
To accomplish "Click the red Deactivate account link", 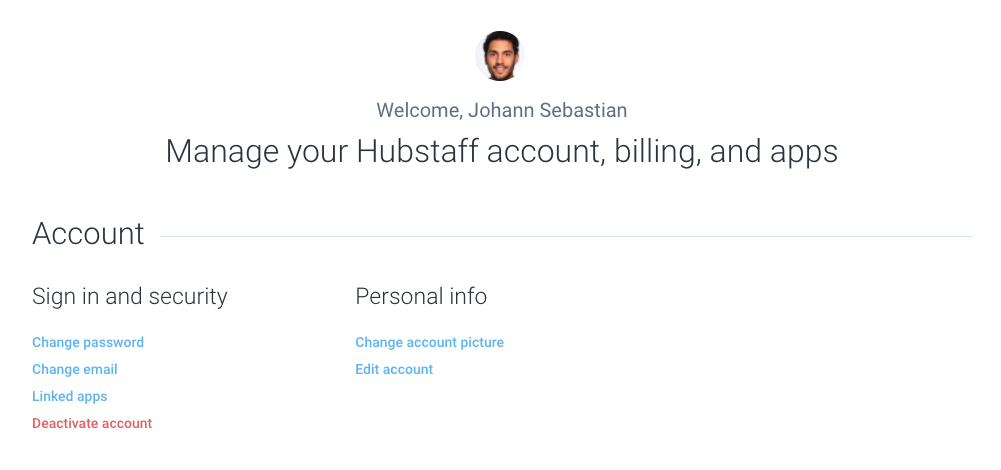I will (92, 423).
